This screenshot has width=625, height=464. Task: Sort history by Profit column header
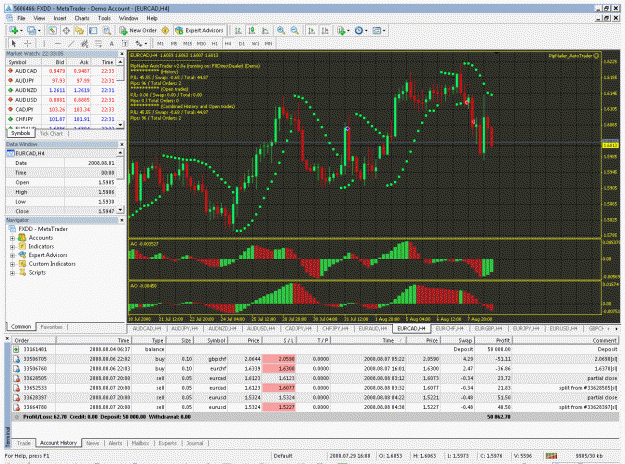click(x=493, y=340)
